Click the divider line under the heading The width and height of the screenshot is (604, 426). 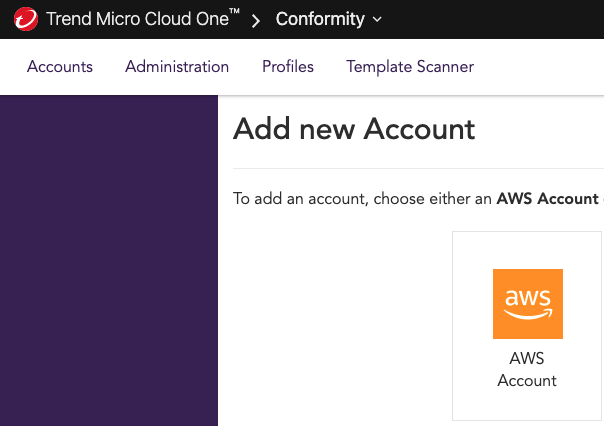(418, 168)
